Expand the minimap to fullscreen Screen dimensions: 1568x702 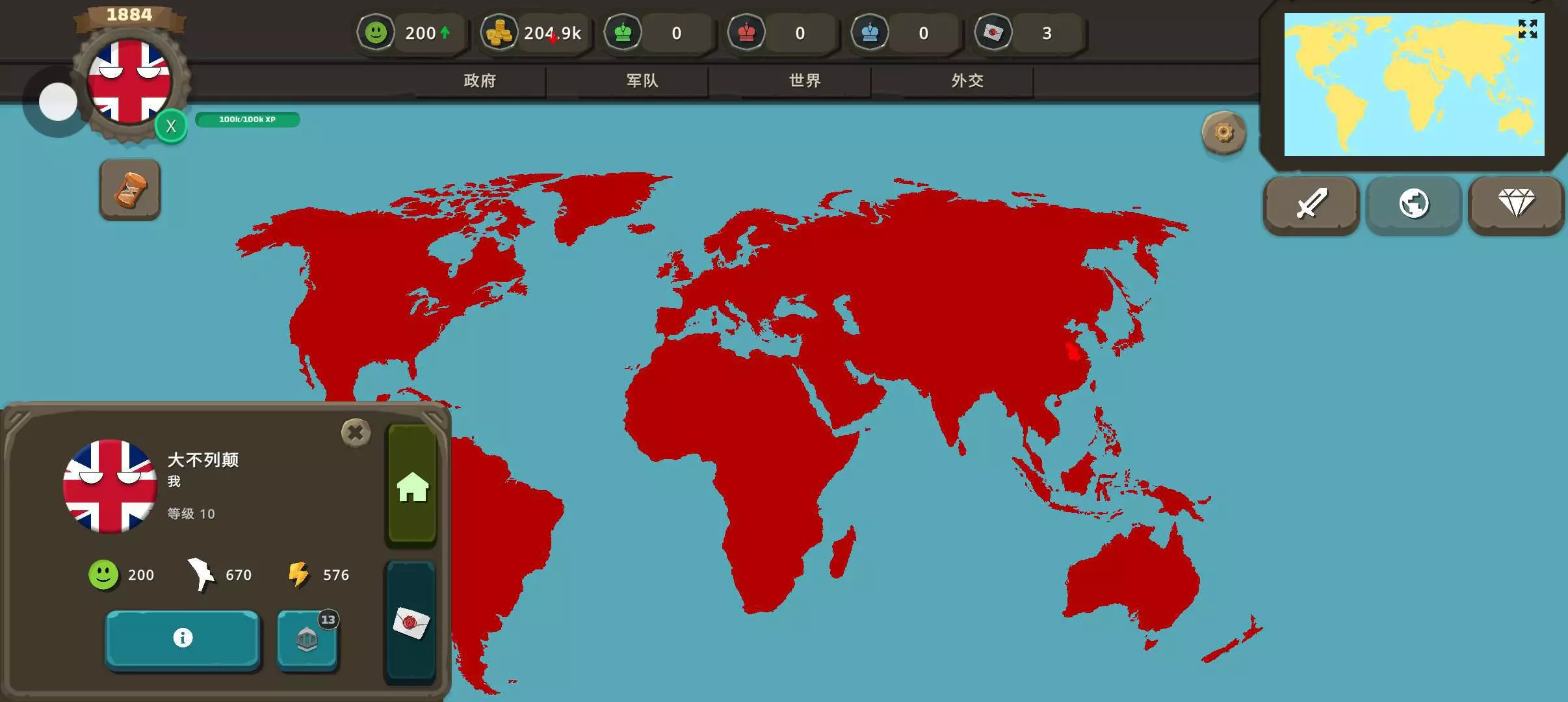(x=1527, y=29)
